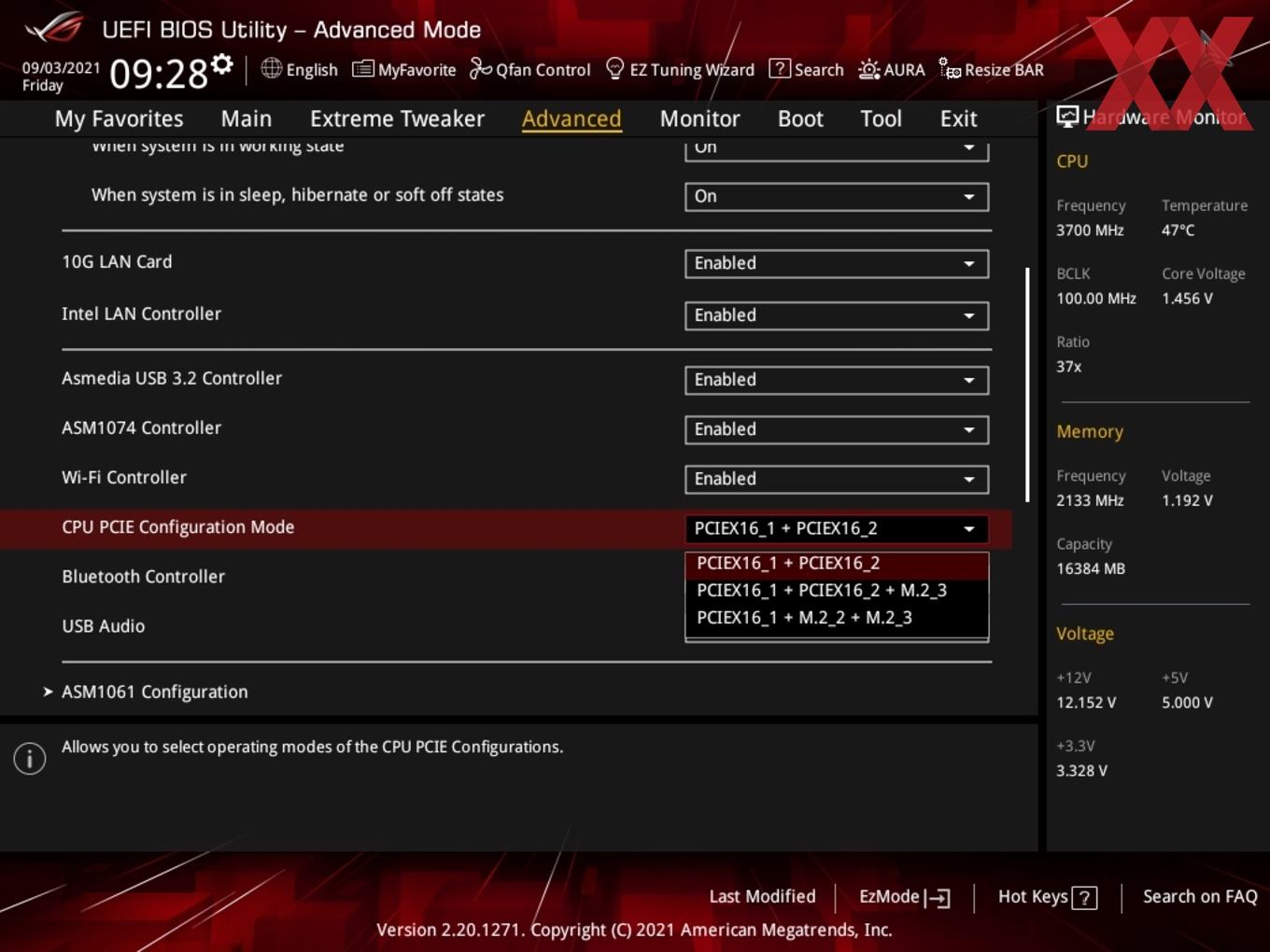Viewport: 1270px width, 952px height.
Task: Click the 09:28 clock display
Action: [159, 74]
